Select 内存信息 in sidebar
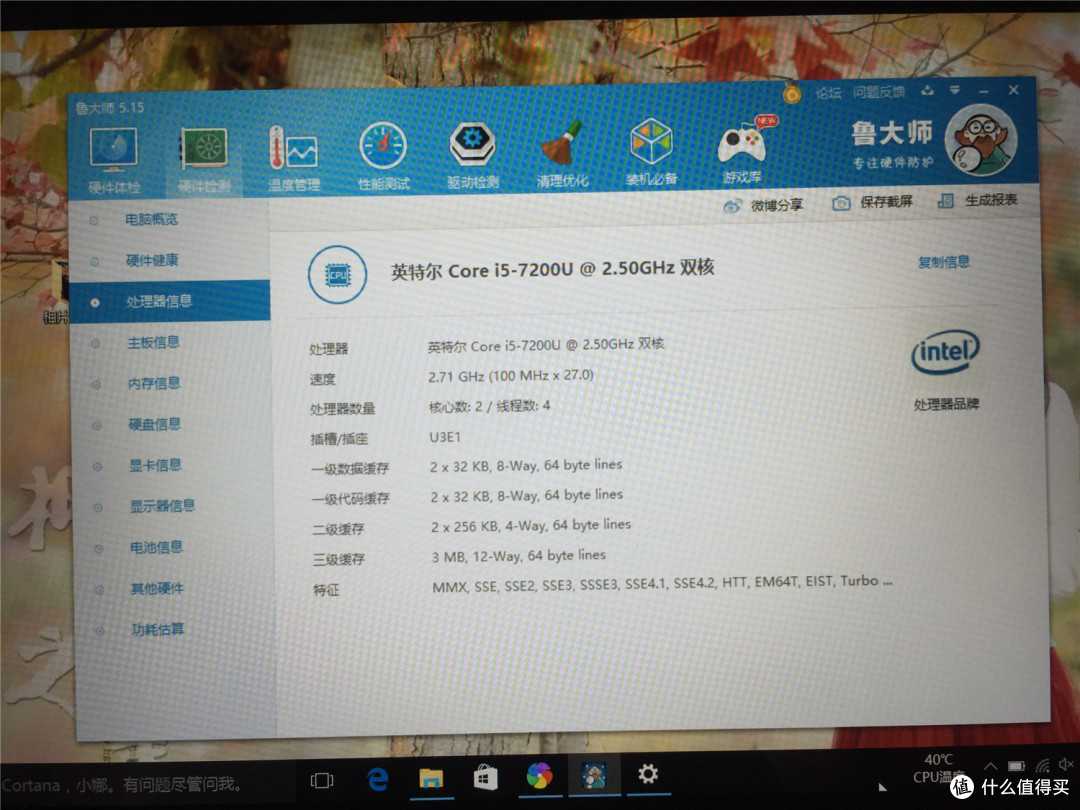 154,383
